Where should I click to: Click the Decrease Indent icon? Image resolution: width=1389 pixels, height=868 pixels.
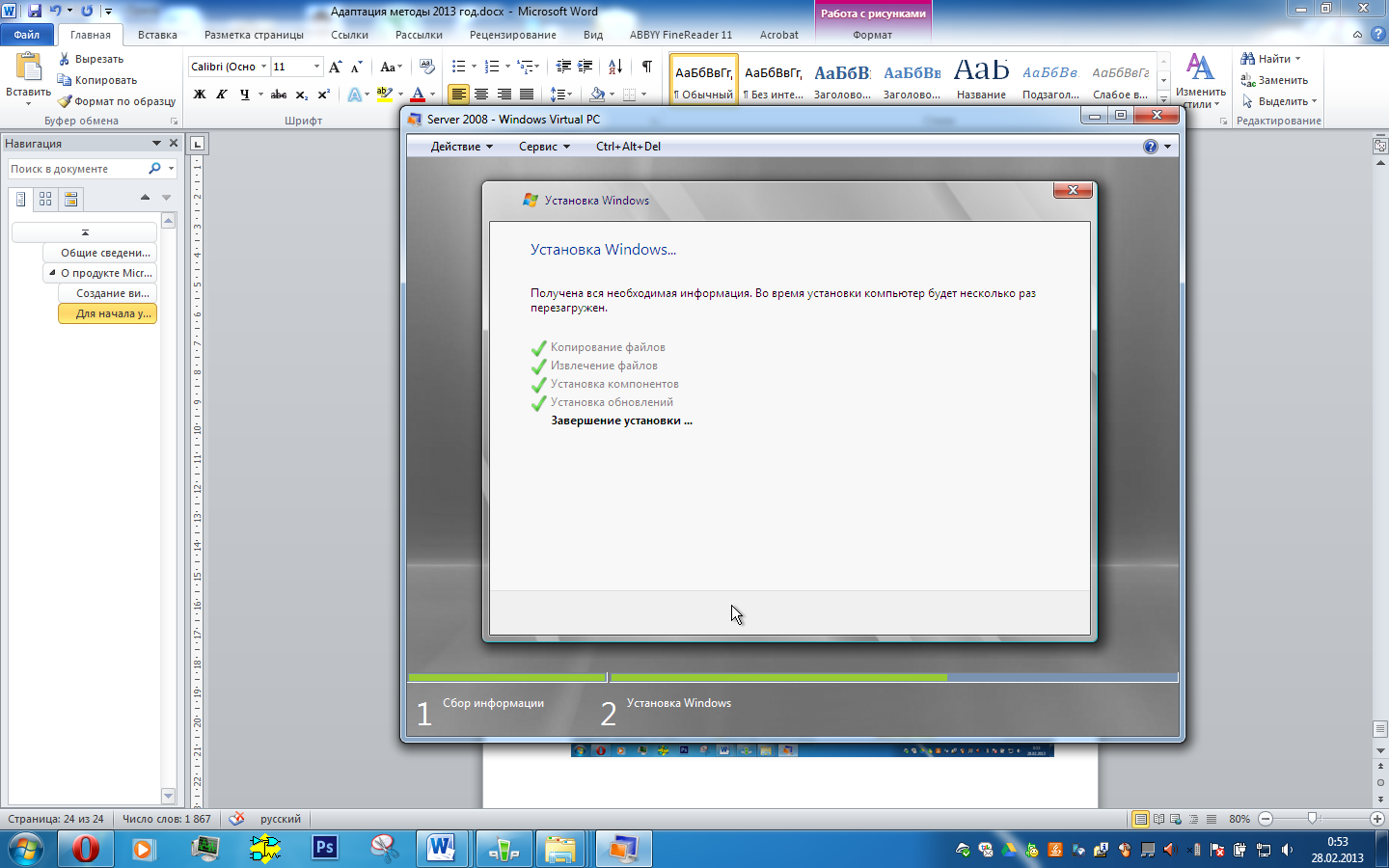(x=563, y=67)
